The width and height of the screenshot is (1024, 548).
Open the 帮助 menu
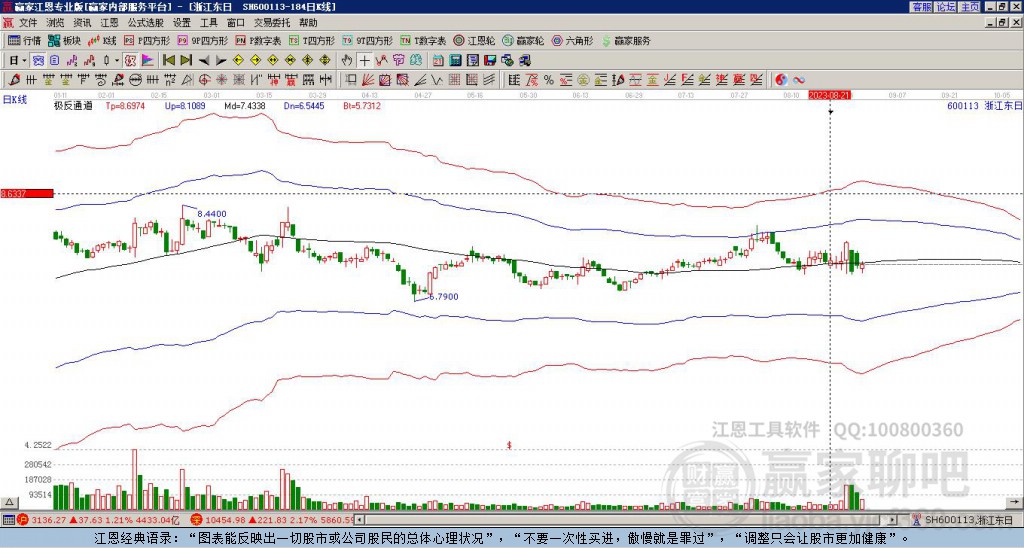pyautogui.click(x=308, y=23)
